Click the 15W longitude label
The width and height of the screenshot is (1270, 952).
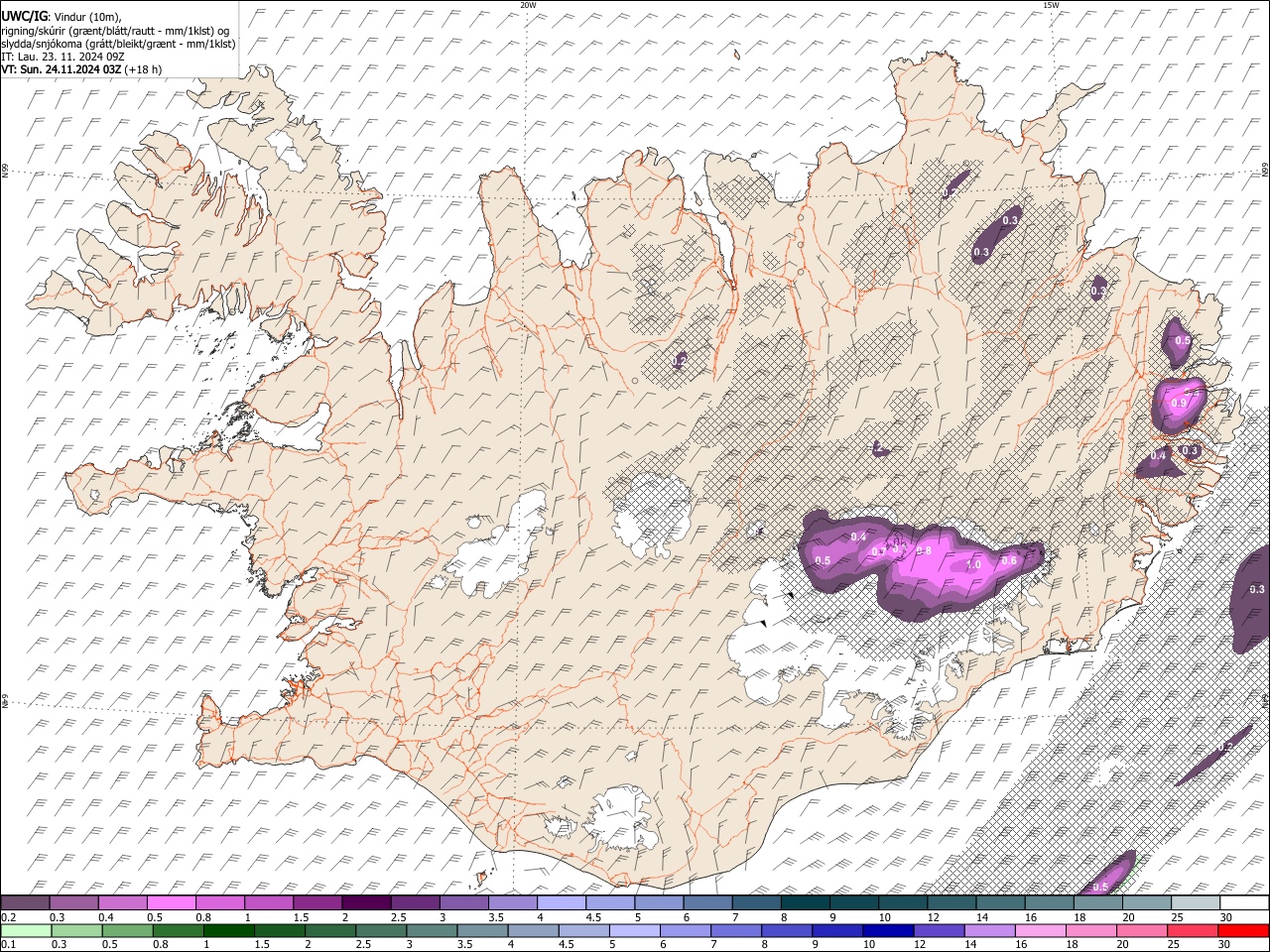click(1051, 5)
